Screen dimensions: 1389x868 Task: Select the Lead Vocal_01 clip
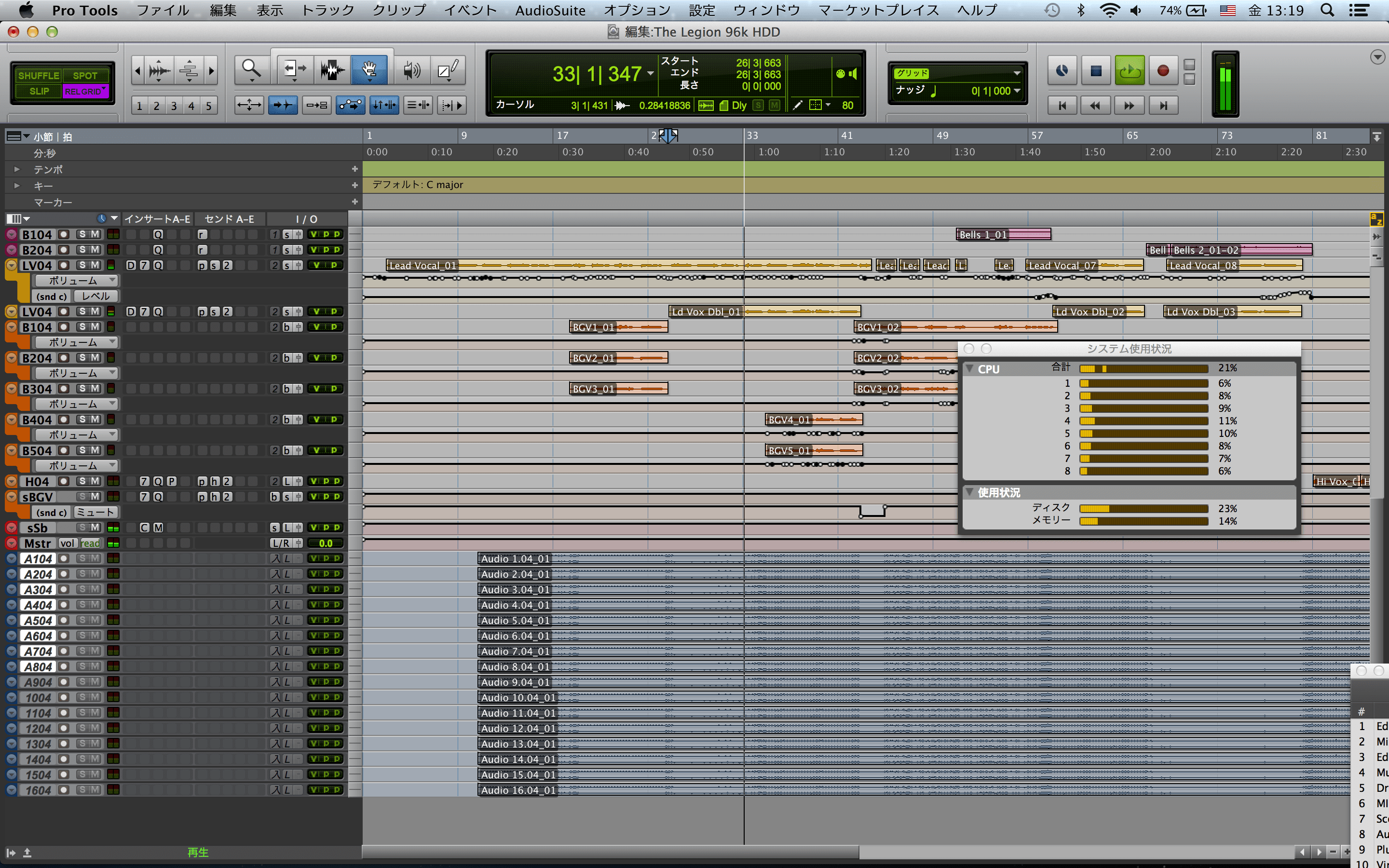point(628,265)
